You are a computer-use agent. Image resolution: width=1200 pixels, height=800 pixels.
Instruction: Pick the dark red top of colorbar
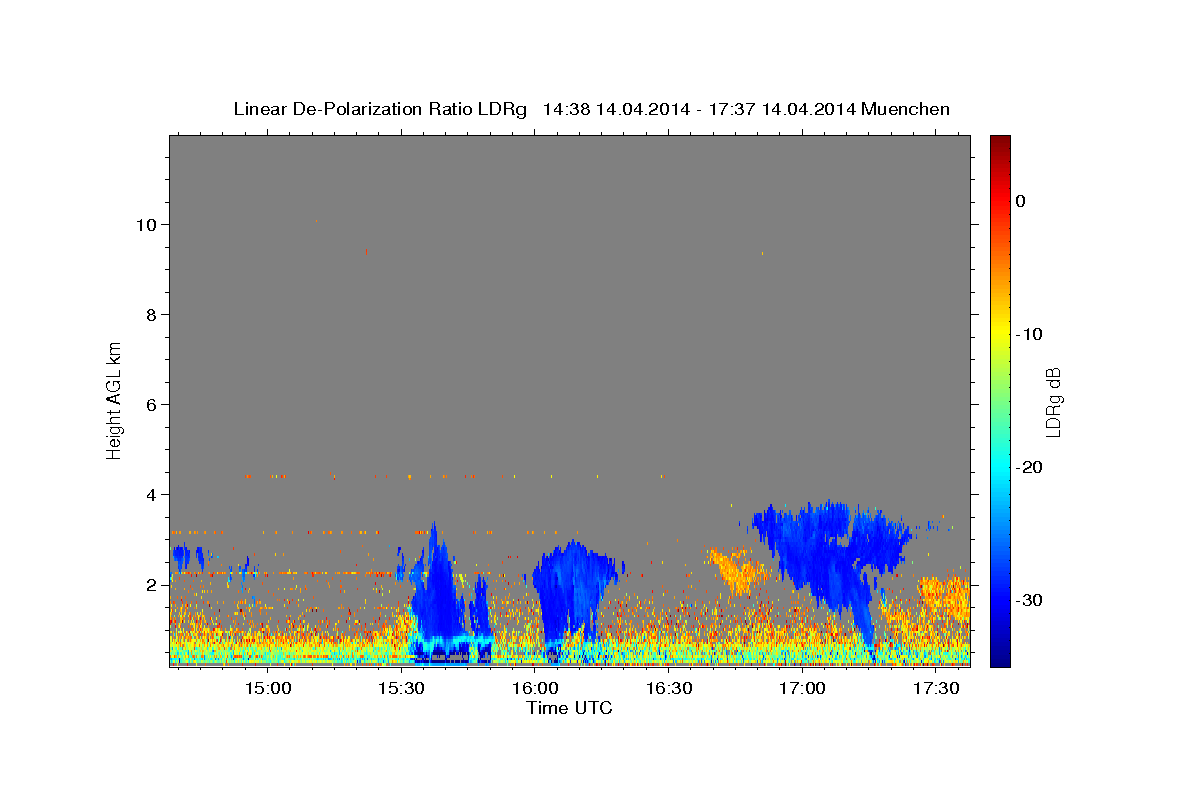point(1000,141)
